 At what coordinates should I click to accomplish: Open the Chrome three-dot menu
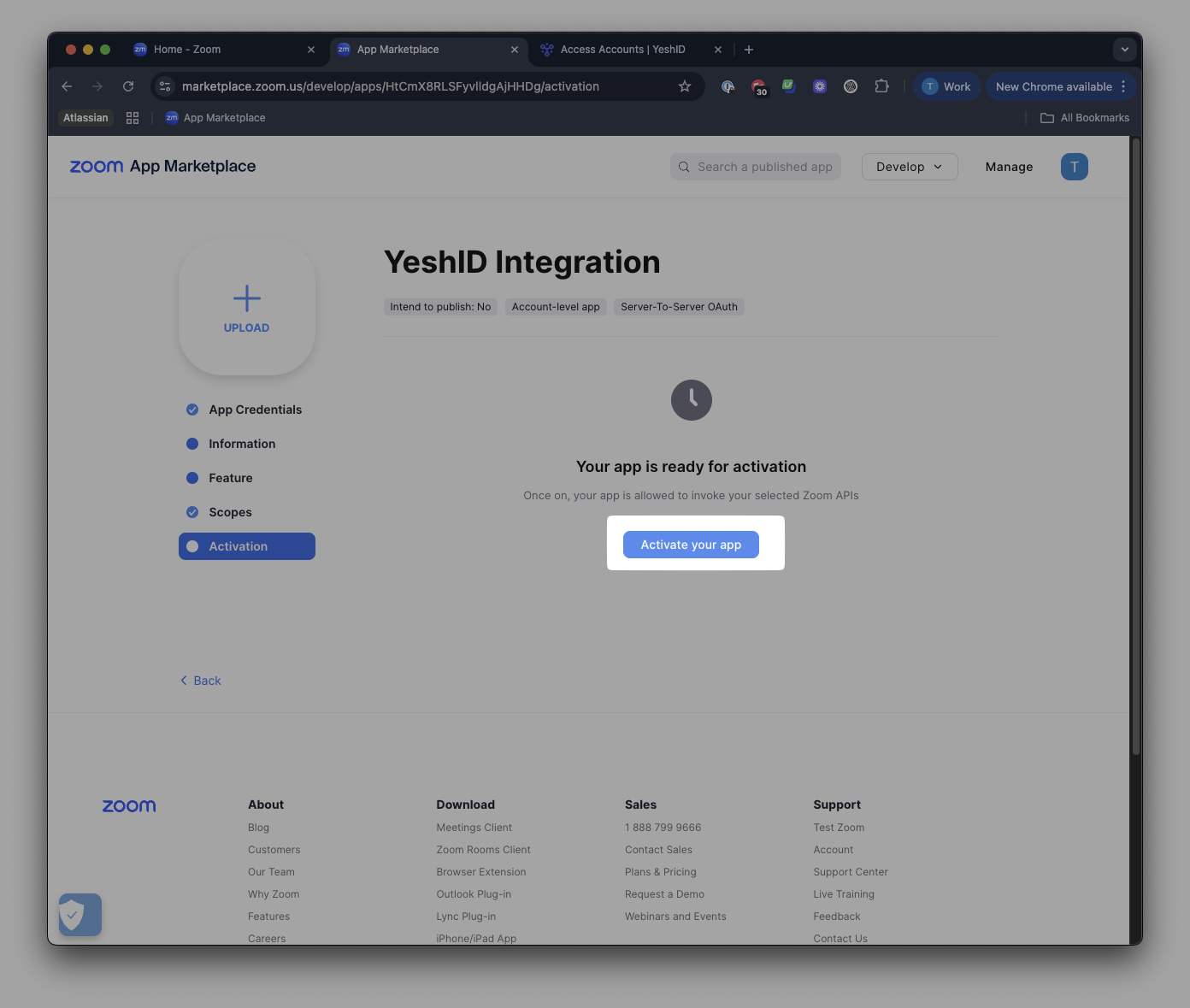point(1123,86)
